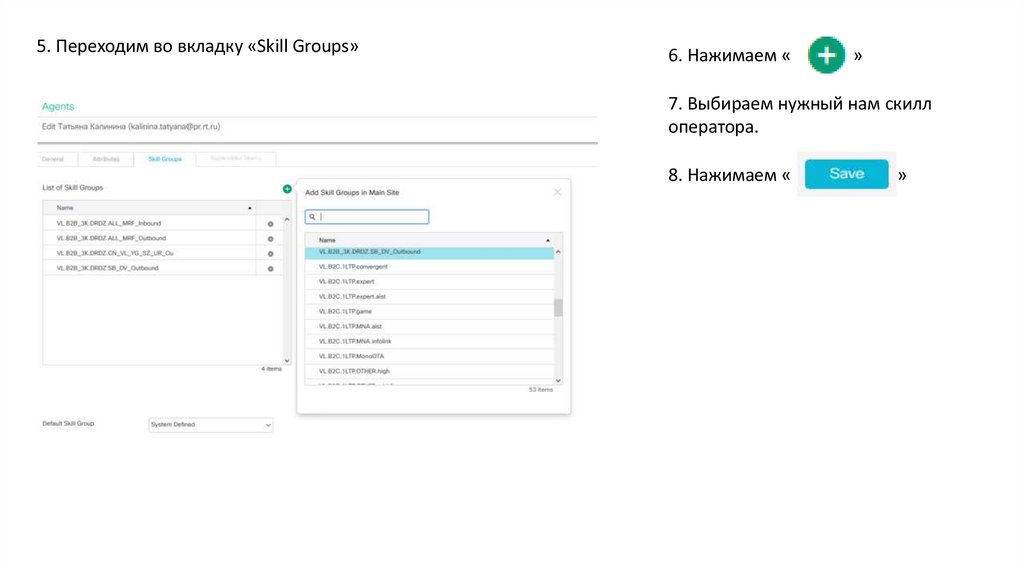Sort popup skill groups by Name arrow
Viewport: 1024px width, 574px height.
(x=547, y=241)
